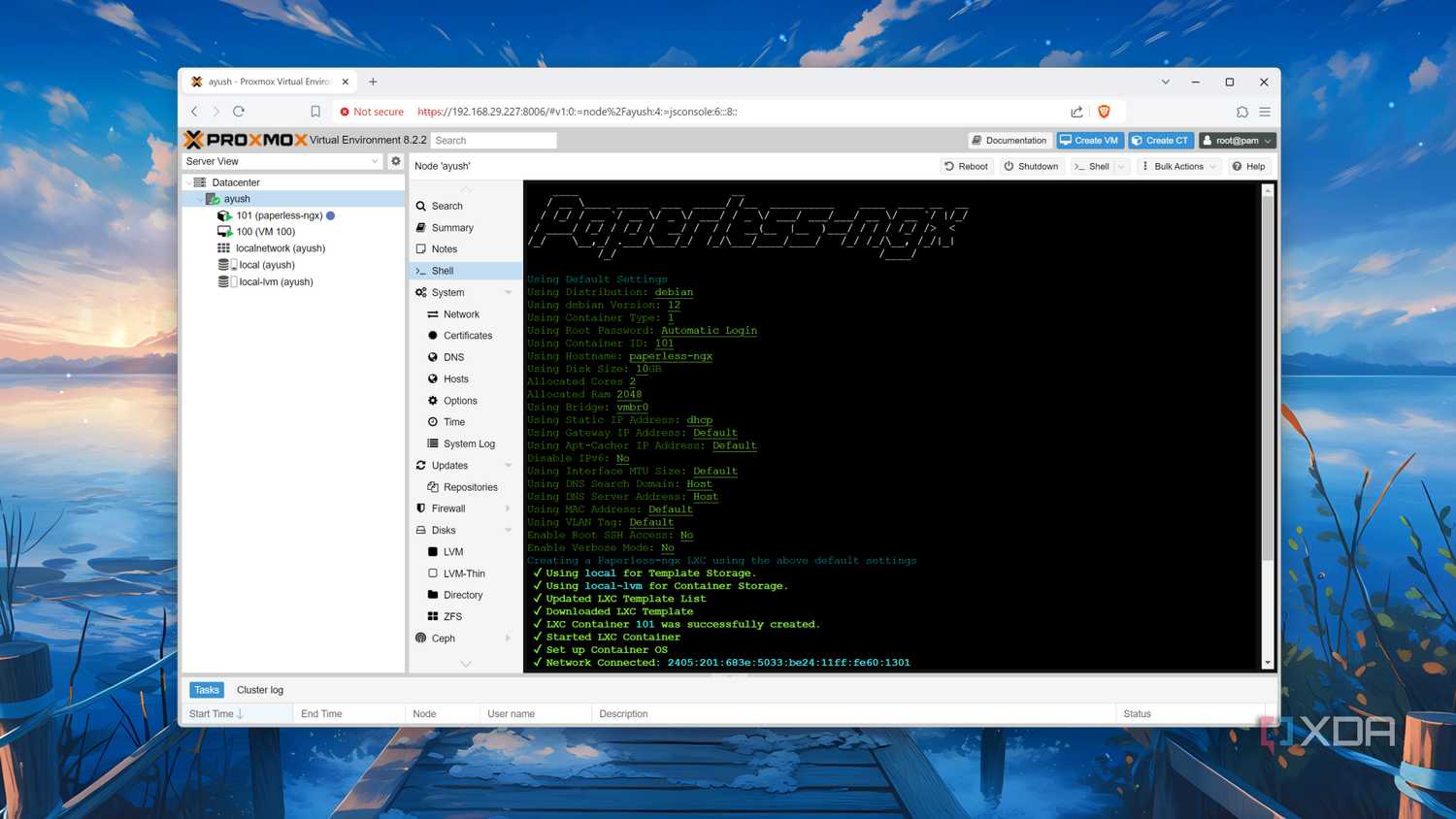1456x819 pixels.
Task: Select the ayush node in tree
Action: pos(237,199)
